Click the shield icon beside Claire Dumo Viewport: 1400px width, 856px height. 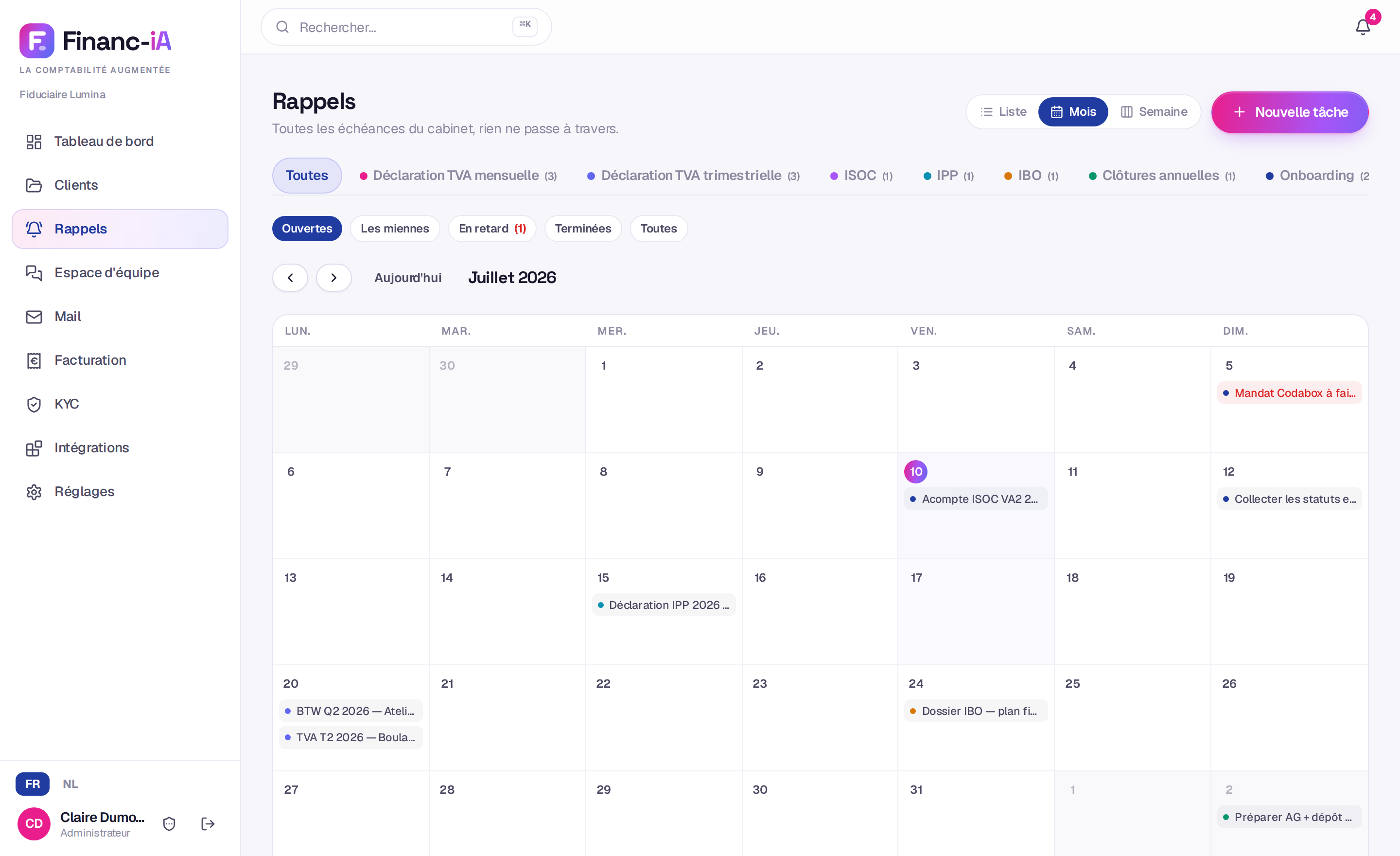[169, 823]
